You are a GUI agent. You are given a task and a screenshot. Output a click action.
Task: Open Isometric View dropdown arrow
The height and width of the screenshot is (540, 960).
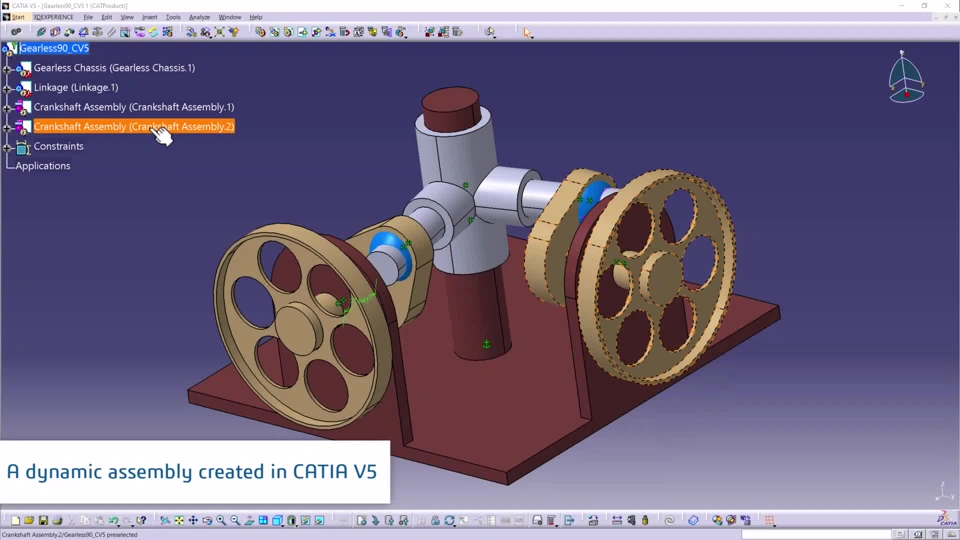click(283, 524)
